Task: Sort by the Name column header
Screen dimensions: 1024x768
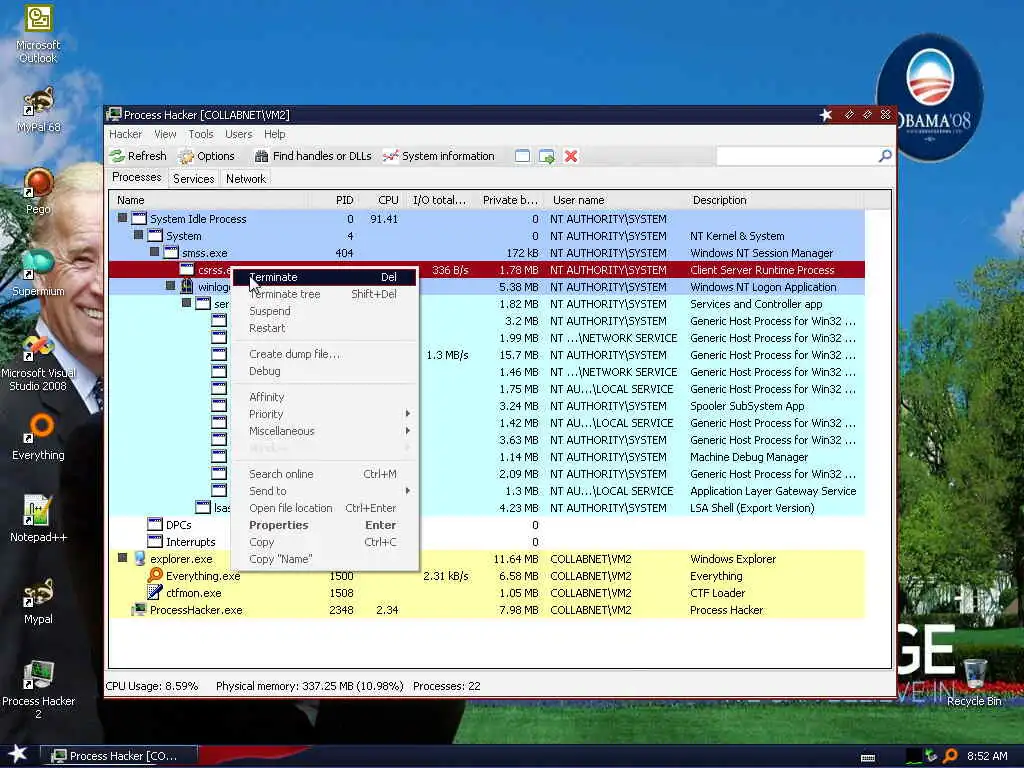Action: click(210, 200)
